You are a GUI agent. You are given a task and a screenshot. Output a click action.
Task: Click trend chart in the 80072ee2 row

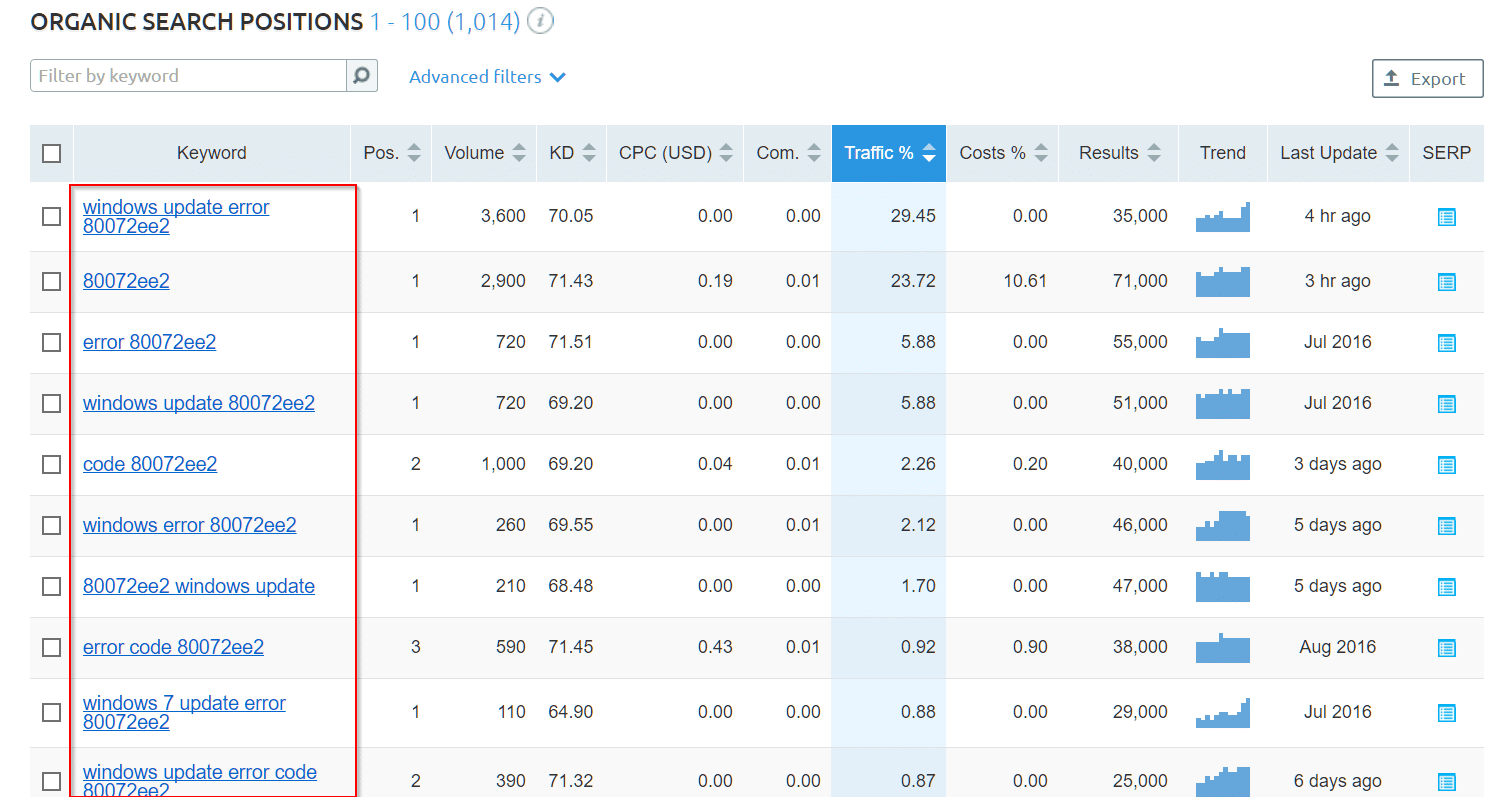tap(1222, 282)
